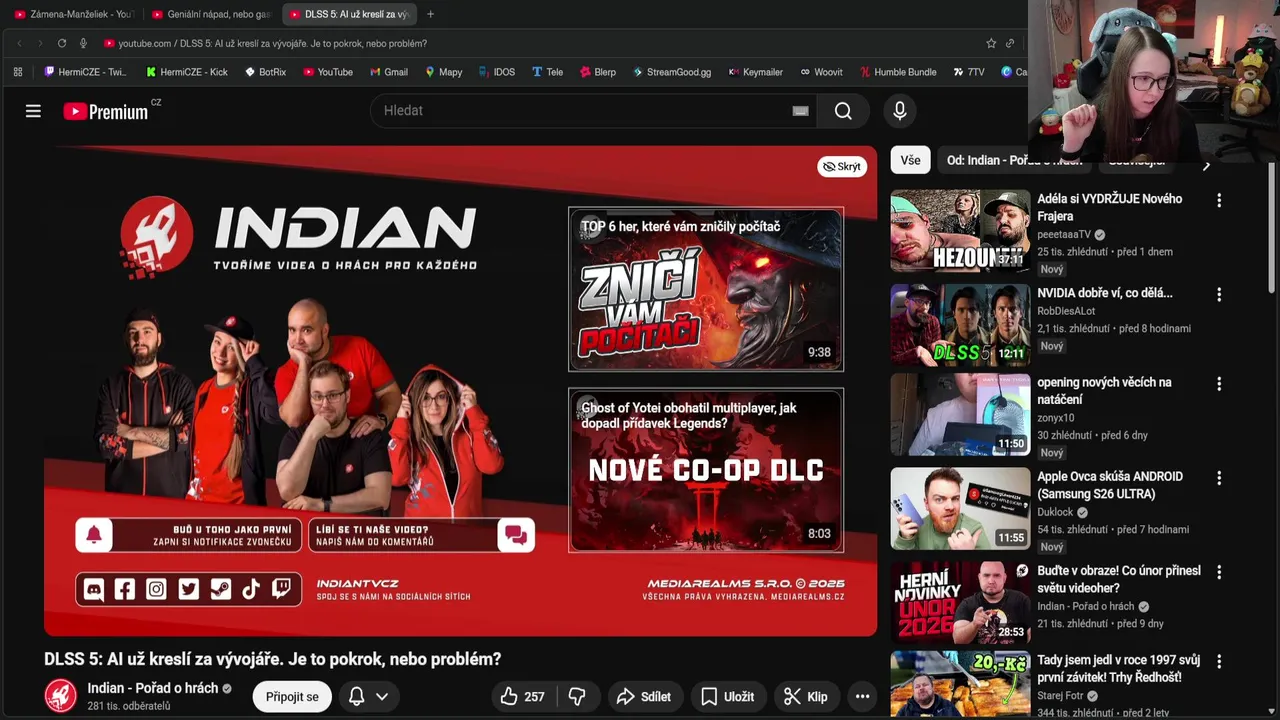Viewport: 1280px width, 720px height.
Task: Save video with Uložit button
Action: [727, 696]
